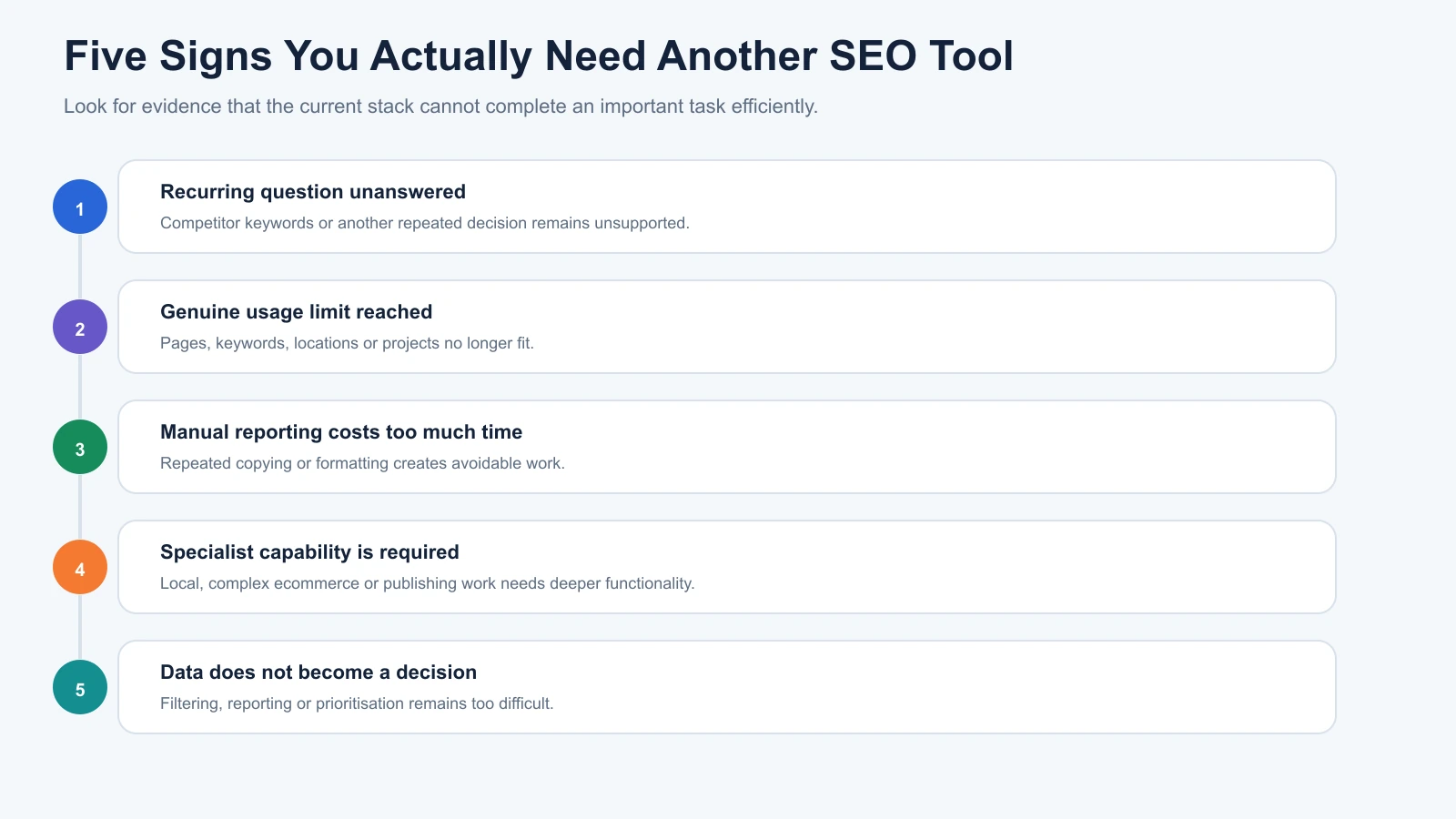Click the 'Competitor keywords or another repeated decision' text

pos(425,223)
